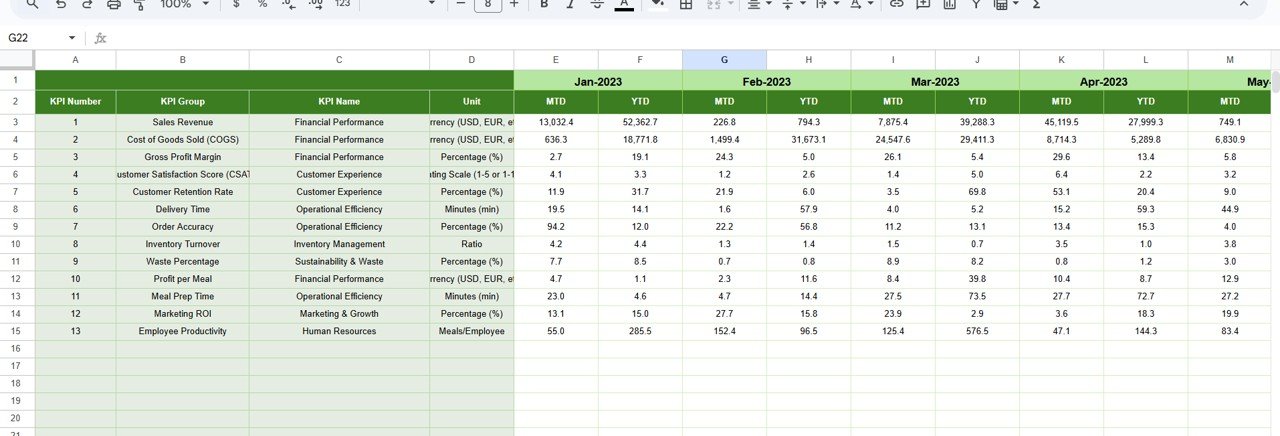Click the undo icon in toolbar
1280x436 pixels.
point(61,5)
